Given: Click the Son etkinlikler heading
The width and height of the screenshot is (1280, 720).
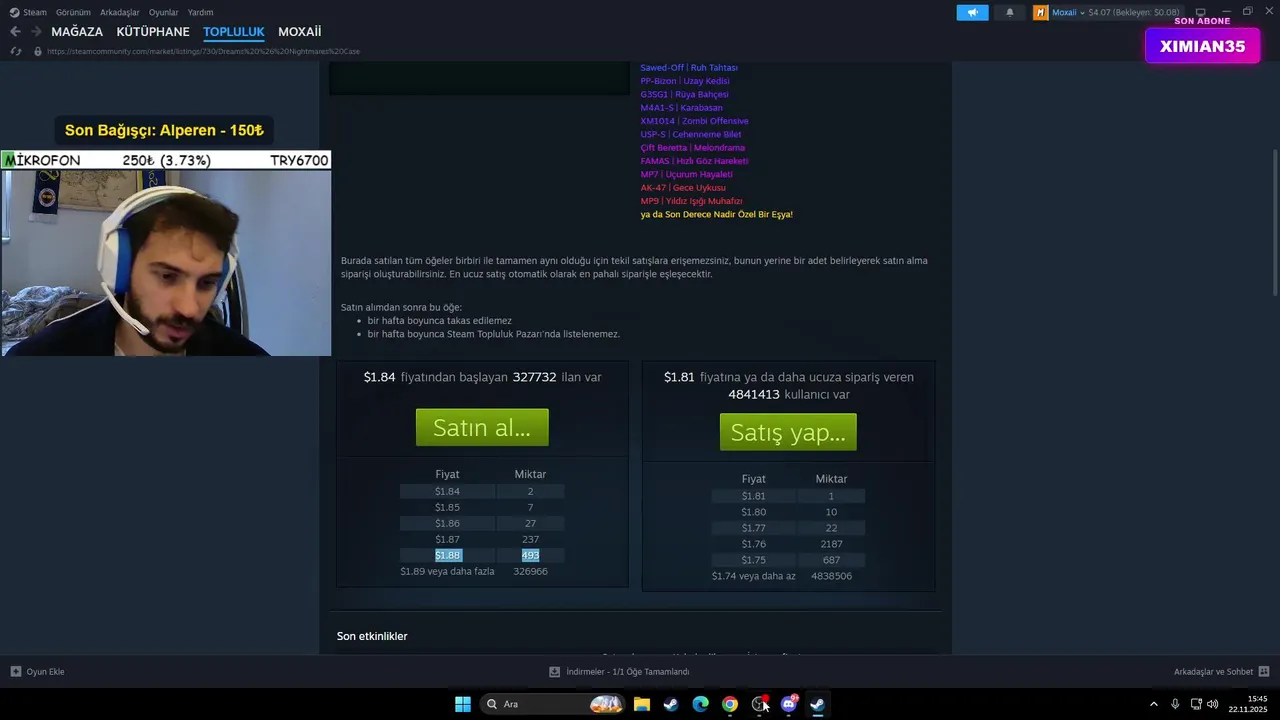Looking at the screenshot, I should pyautogui.click(x=372, y=636).
